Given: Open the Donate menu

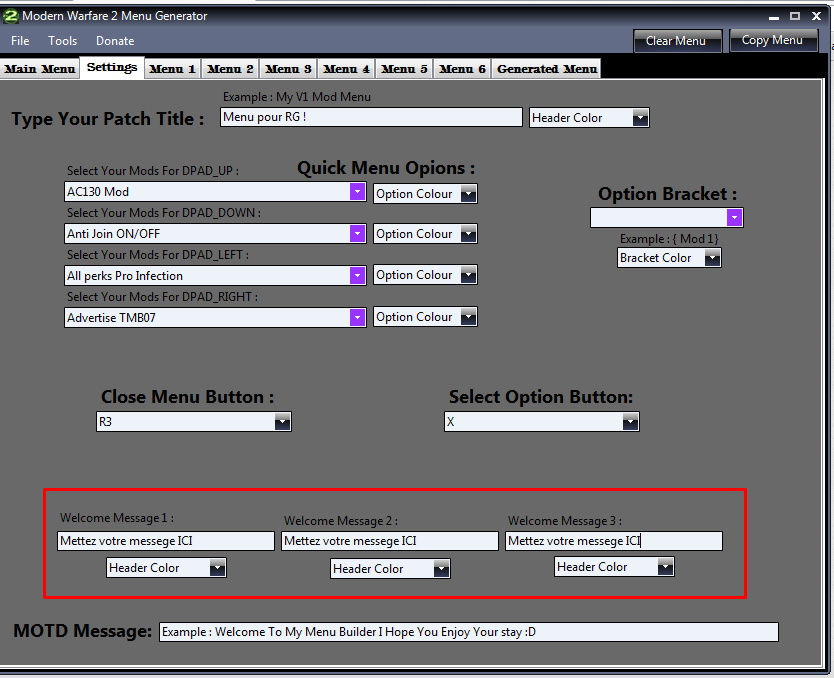Looking at the screenshot, I should coord(115,41).
